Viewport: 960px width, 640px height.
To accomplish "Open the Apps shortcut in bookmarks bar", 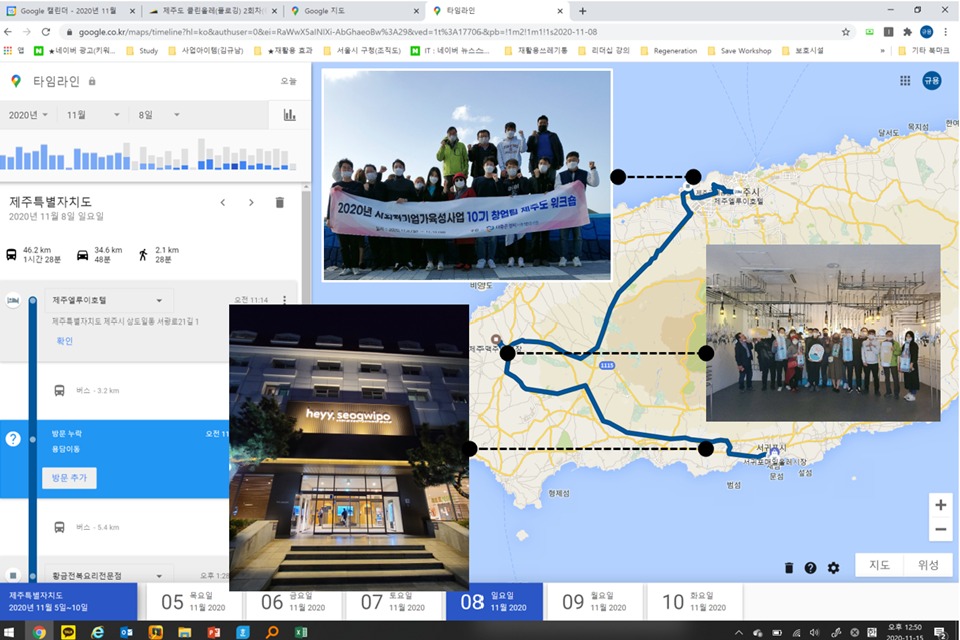I will point(14,51).
